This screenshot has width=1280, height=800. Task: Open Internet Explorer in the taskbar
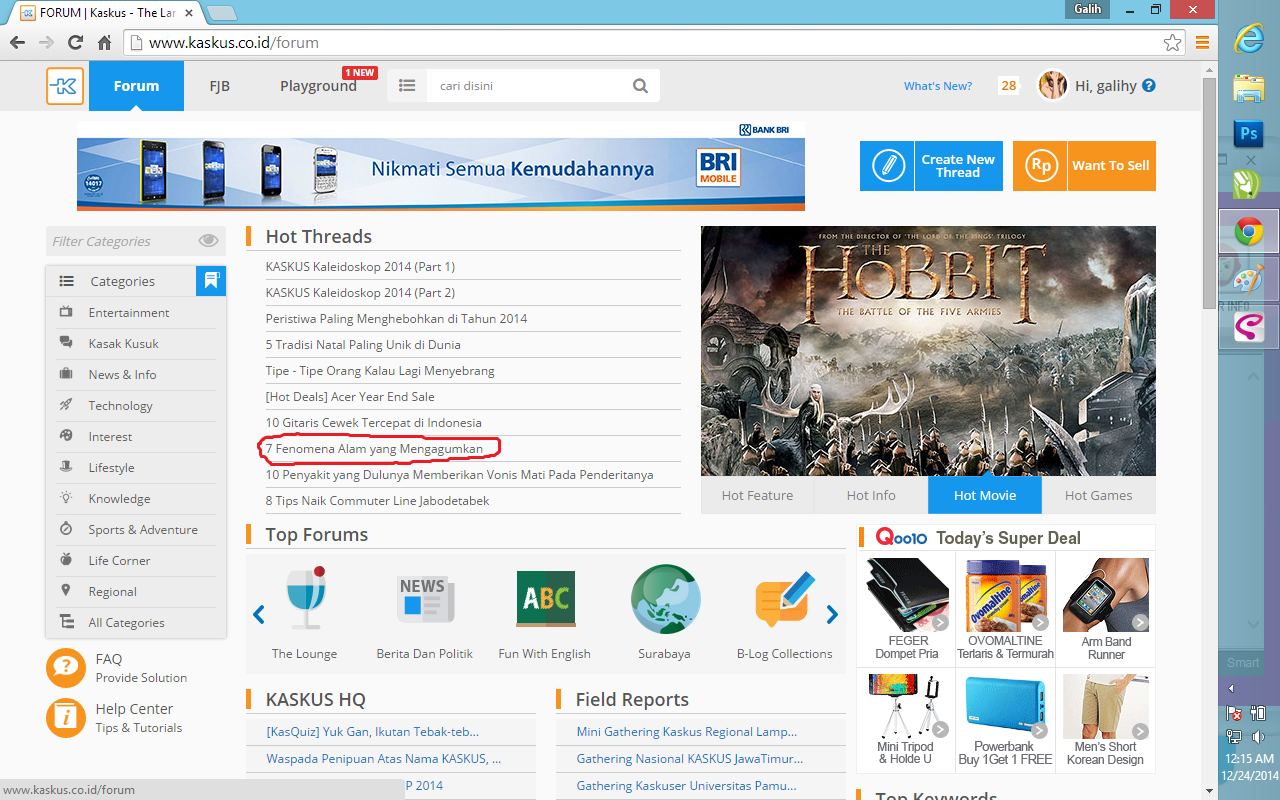1248,37
